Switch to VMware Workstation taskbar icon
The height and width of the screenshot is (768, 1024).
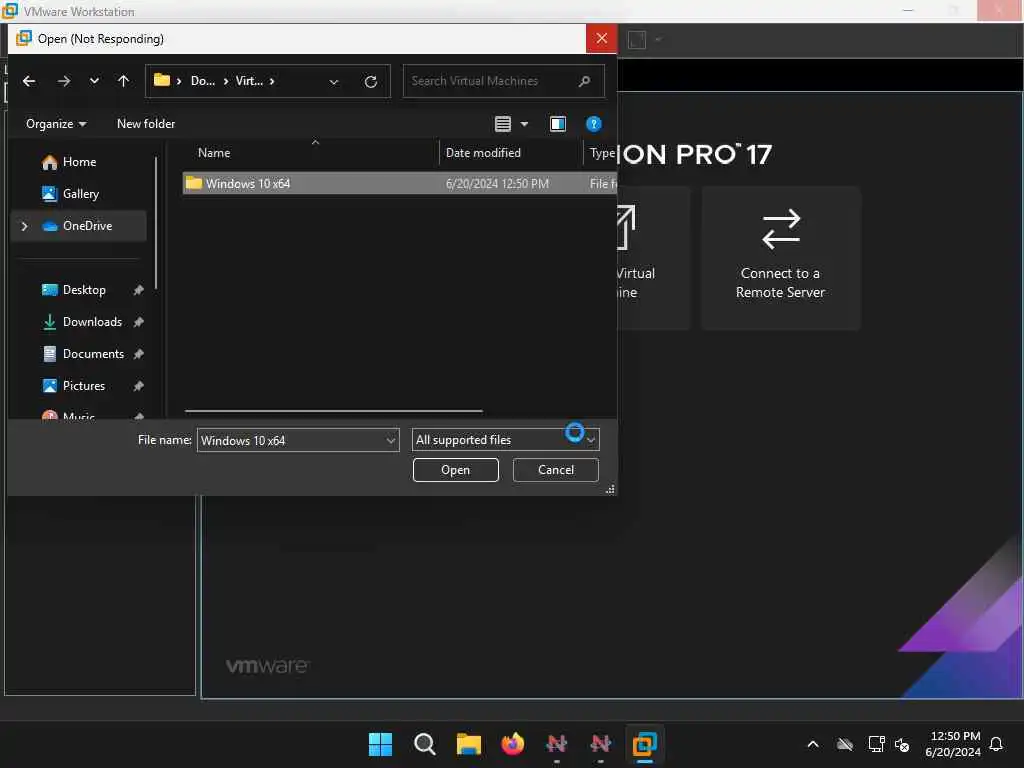(645, 744)
